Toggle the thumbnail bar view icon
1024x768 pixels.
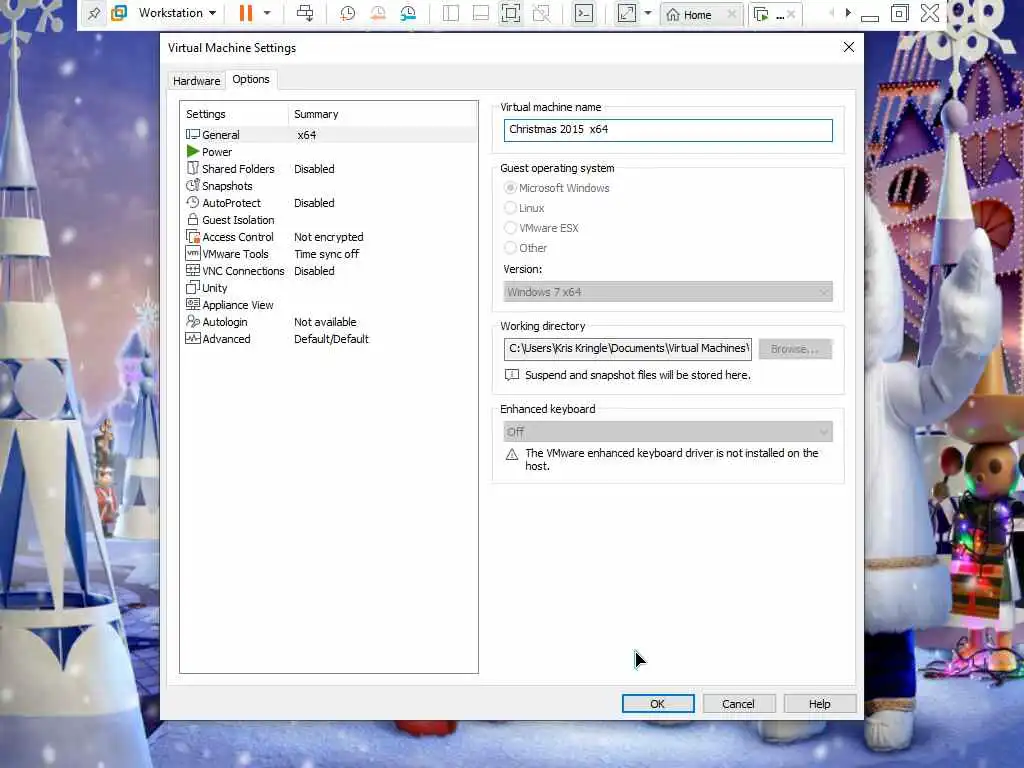pyautogui.click(x=481, y=14)
